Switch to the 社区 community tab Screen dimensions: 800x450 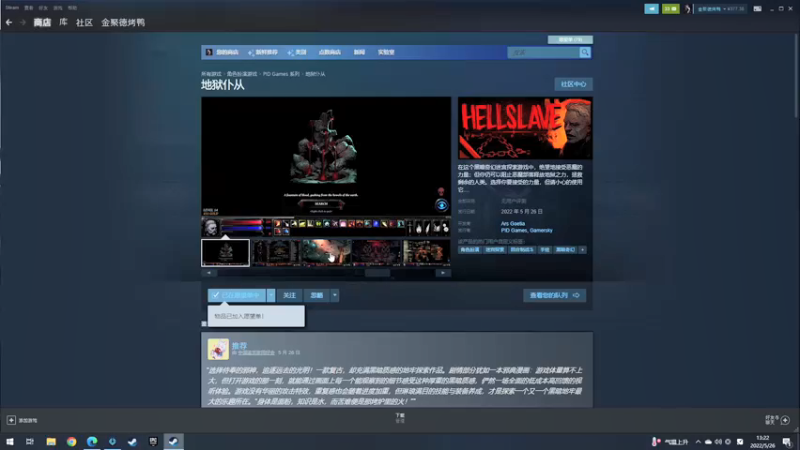tap(84, 22)
